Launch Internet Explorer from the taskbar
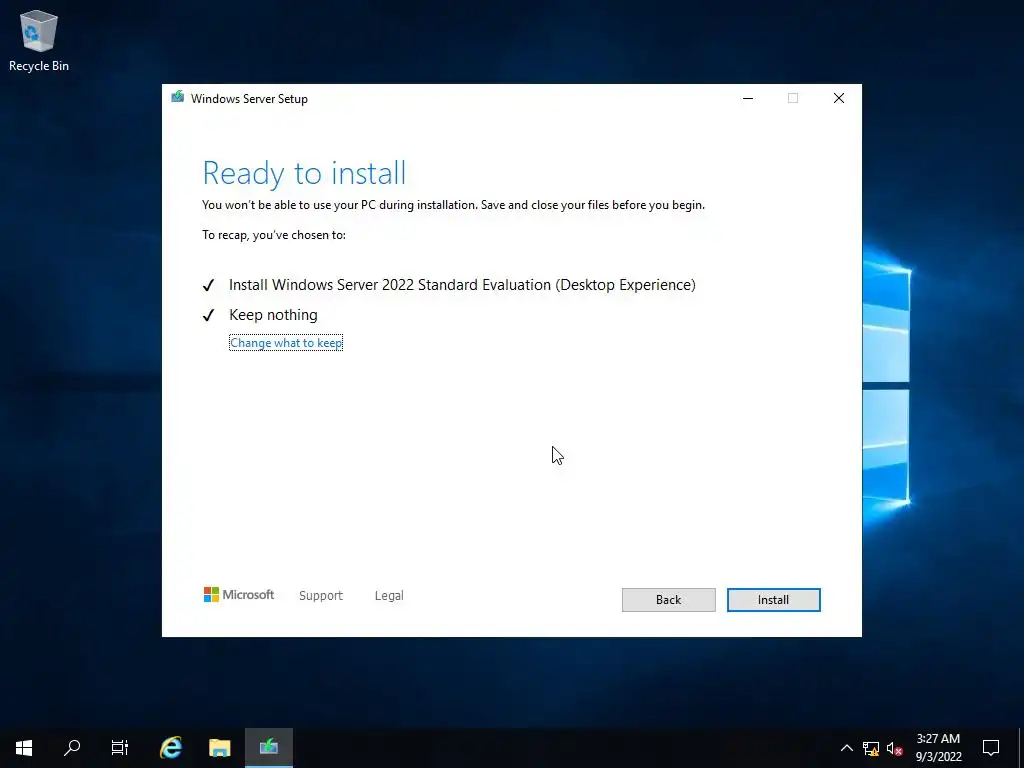 [171, 747]
